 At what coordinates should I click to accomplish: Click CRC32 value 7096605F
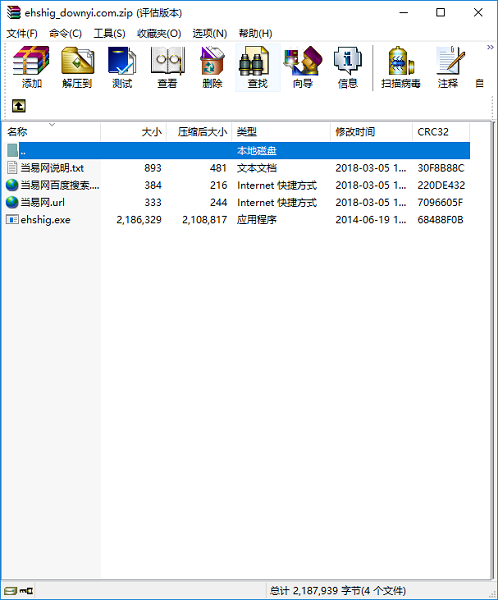click(440, 202)
